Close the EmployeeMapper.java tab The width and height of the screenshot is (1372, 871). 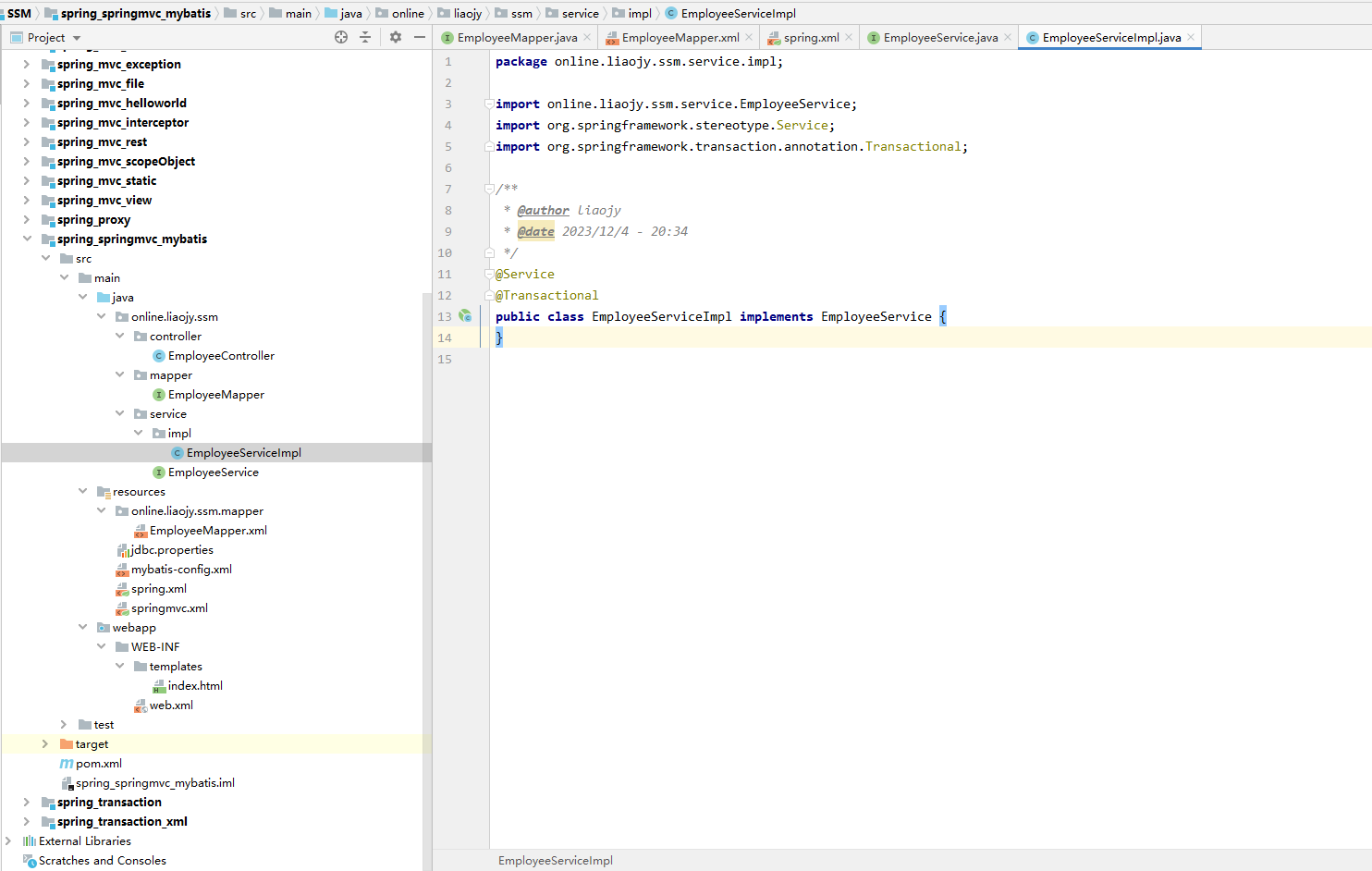587,37
